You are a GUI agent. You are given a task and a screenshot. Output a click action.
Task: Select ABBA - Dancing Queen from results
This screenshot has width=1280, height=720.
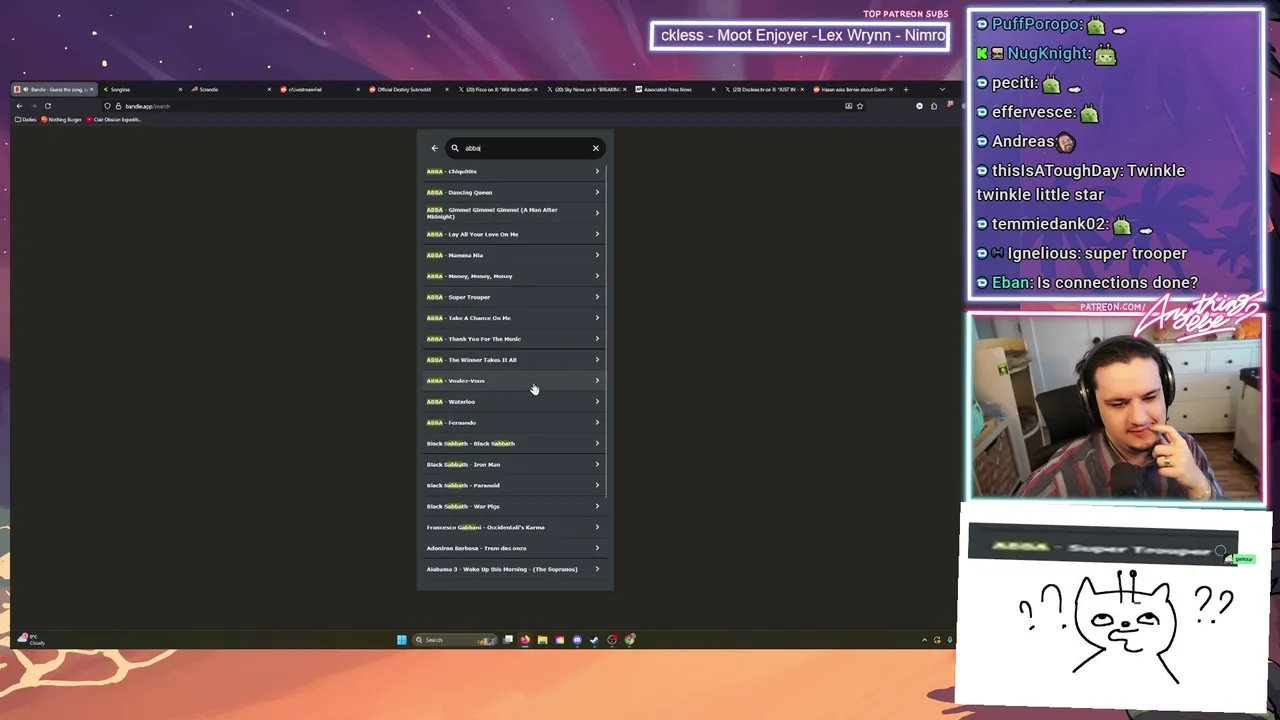tap(513, 192)
